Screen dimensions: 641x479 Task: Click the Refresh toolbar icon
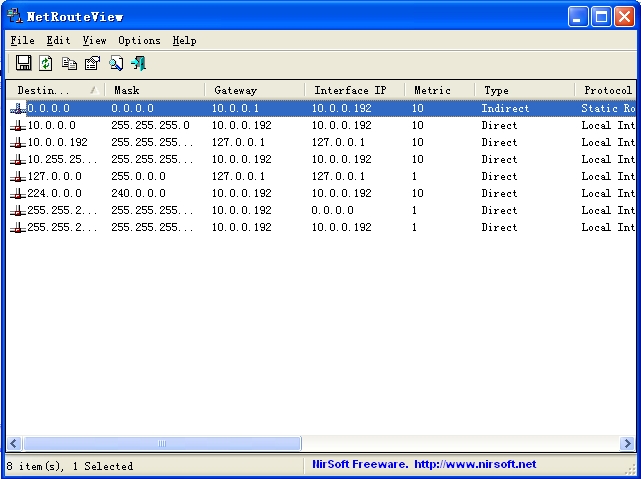(46, 63)
